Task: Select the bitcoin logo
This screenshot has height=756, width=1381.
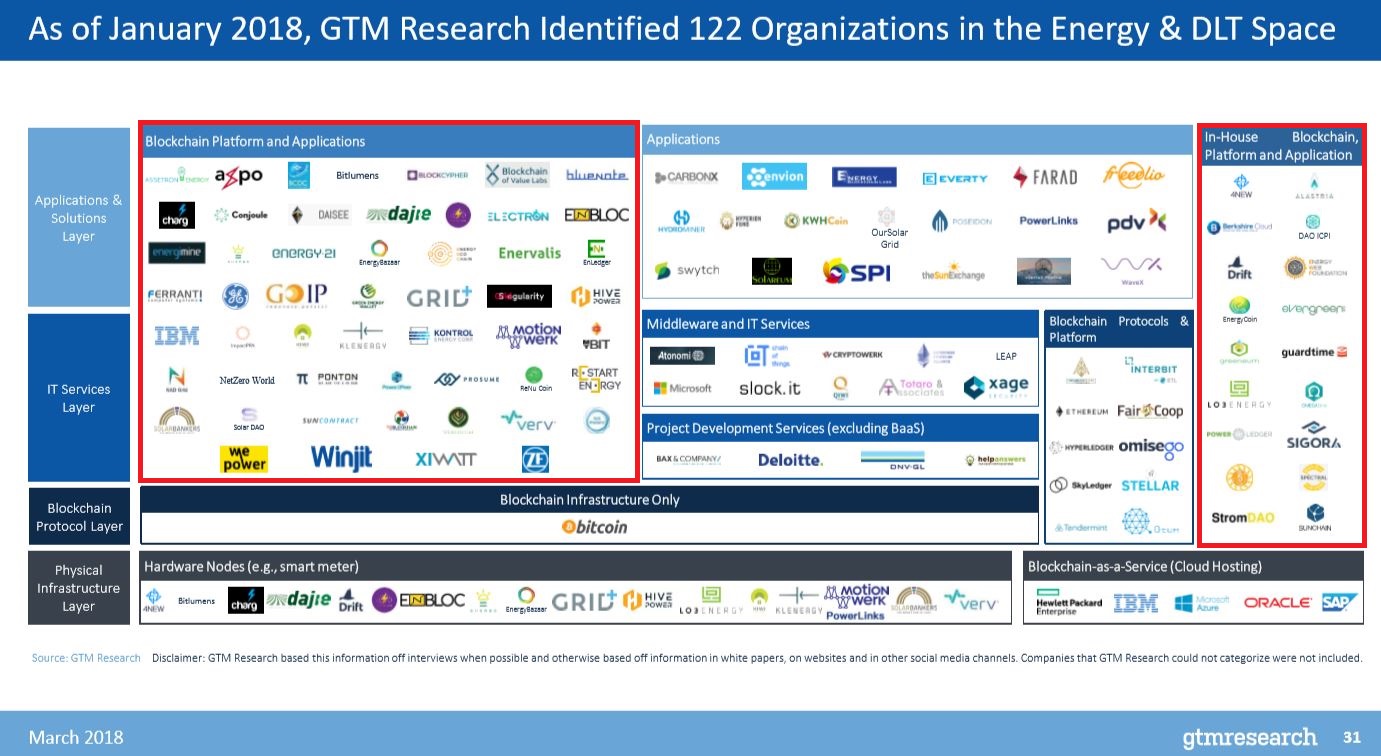Action: click(595, 527)
